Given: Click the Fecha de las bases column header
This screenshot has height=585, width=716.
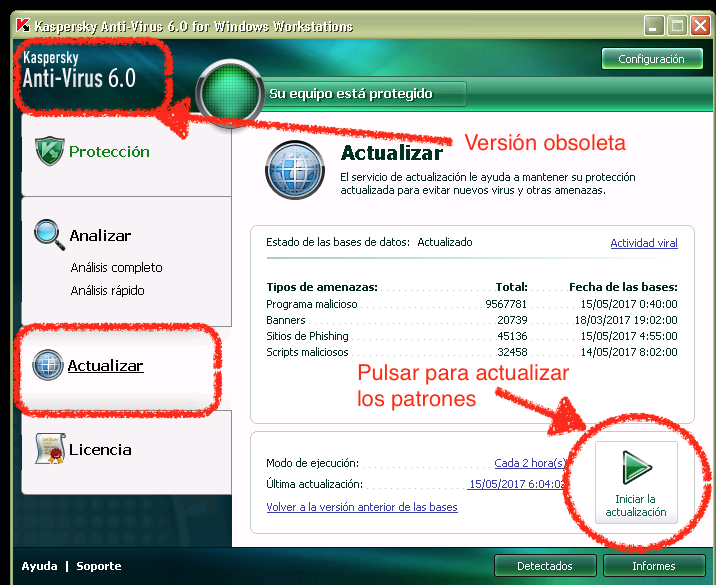Looking at the screenshot, I should tap(623, 287).
